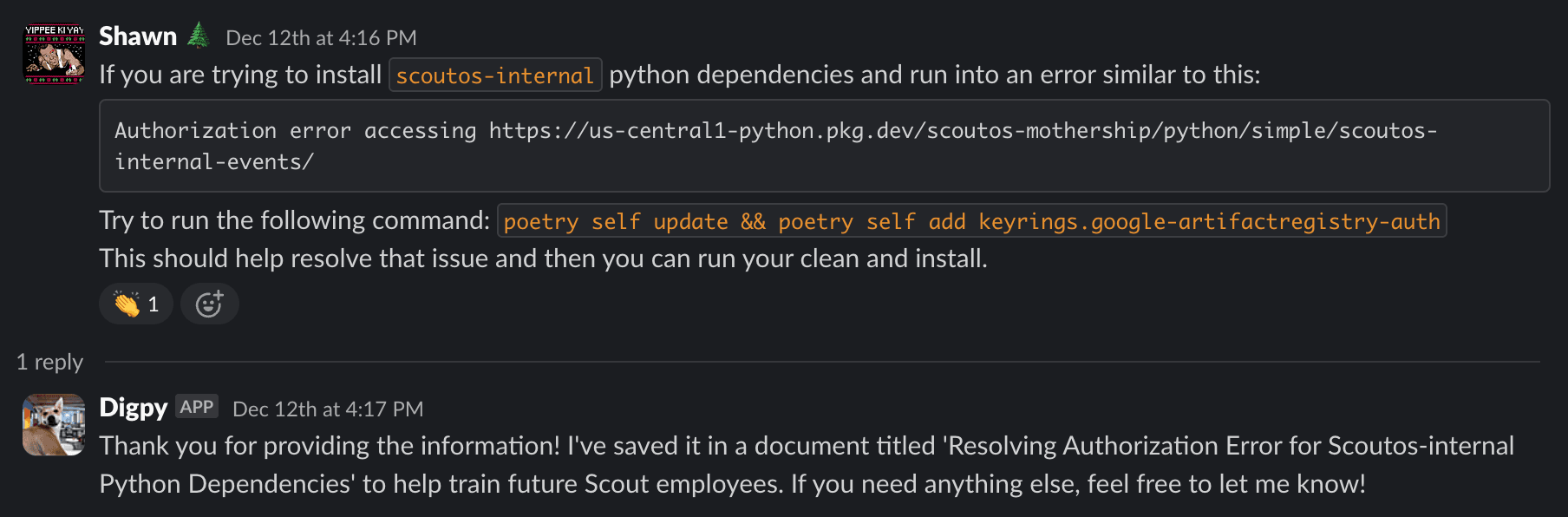Click Digpy's thank you reply text
The image size is (1568, 517).
[x=807, y=465]
